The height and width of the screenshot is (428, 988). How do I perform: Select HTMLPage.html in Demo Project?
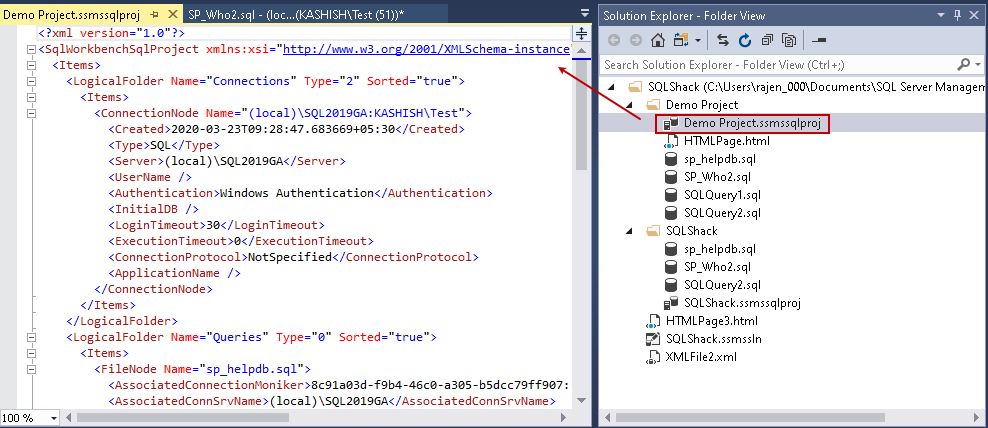point(727,141)
